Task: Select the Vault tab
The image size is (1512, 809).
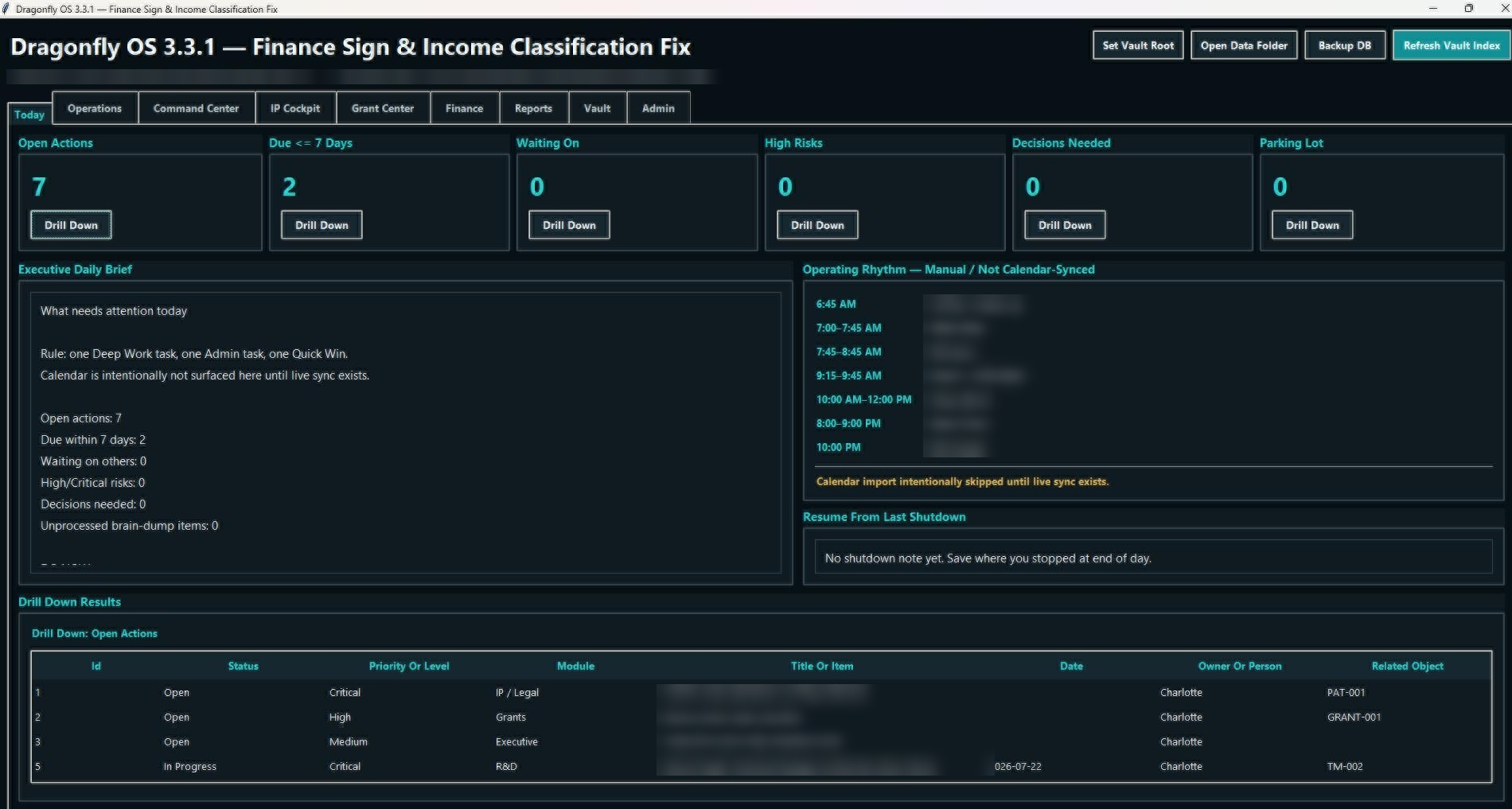Action: [597, 108]
